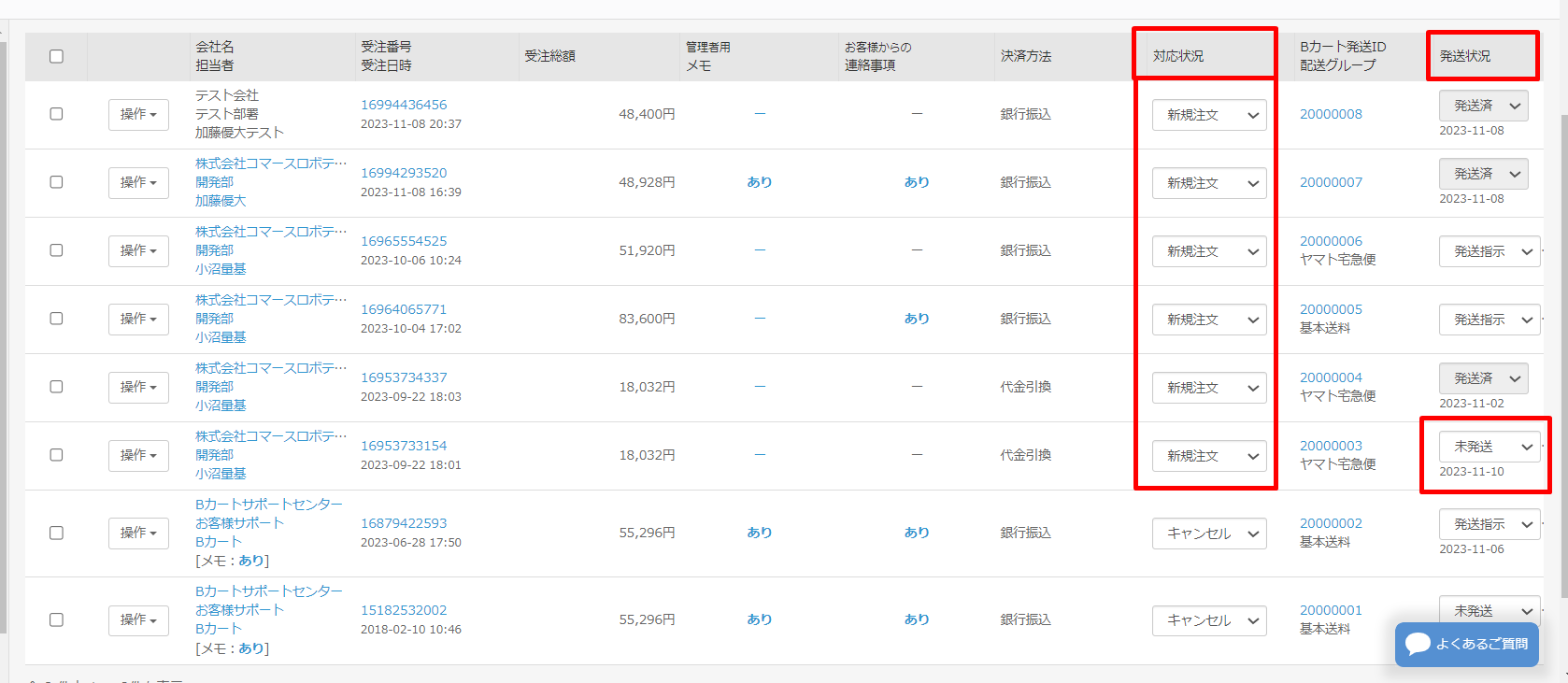Viewport: 1568px width, 683px height.
Task: Change 対応状況 dropdown for order 16953734337
Action: [x=1209, y=388]
